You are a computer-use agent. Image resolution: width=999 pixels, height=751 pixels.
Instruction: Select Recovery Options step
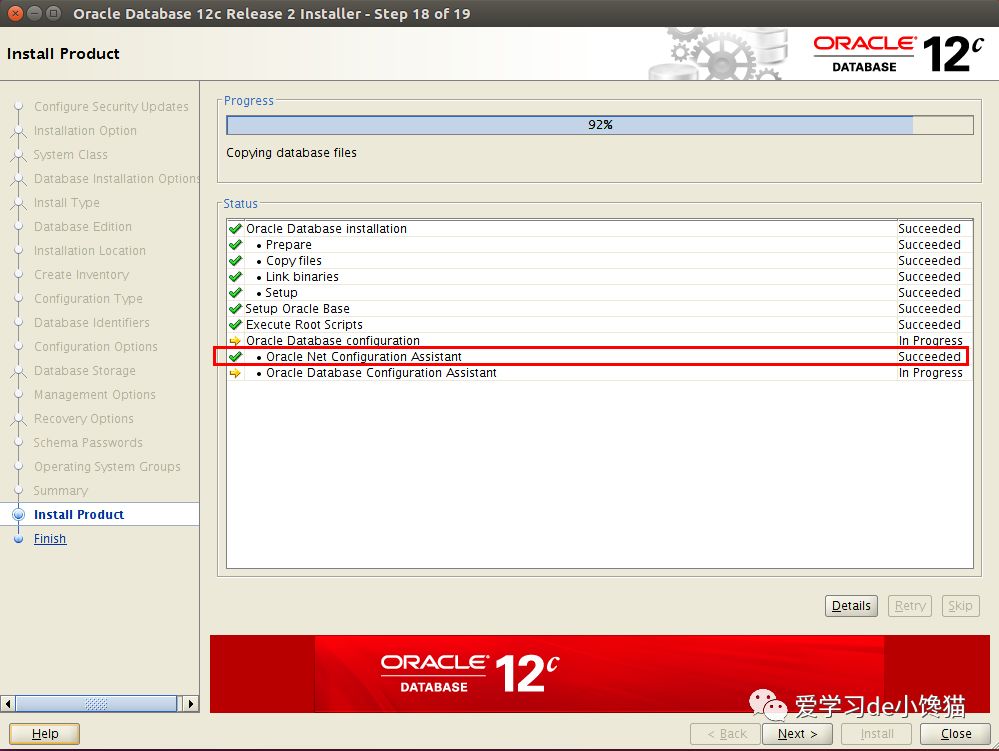pyautogui.click(x=83, y=418)
